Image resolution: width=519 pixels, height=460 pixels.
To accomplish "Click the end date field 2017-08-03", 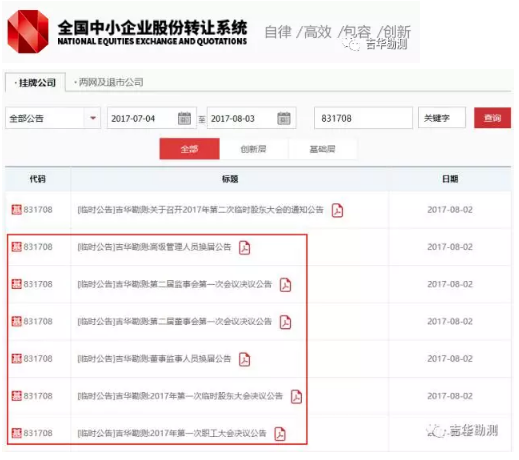I will coord(251,118).
